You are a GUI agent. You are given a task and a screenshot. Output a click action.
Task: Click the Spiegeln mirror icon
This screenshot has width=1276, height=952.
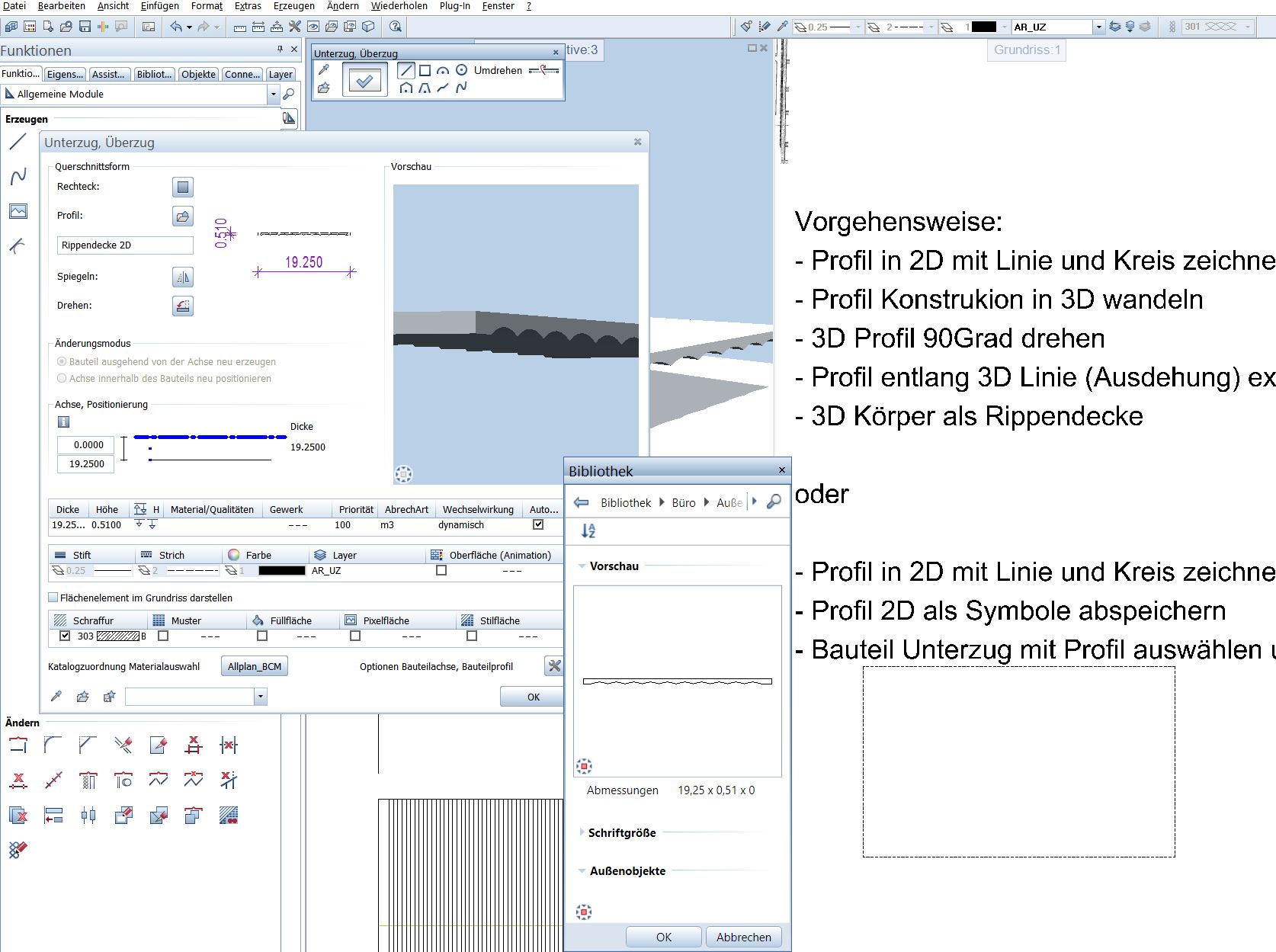tap(183, 277)
